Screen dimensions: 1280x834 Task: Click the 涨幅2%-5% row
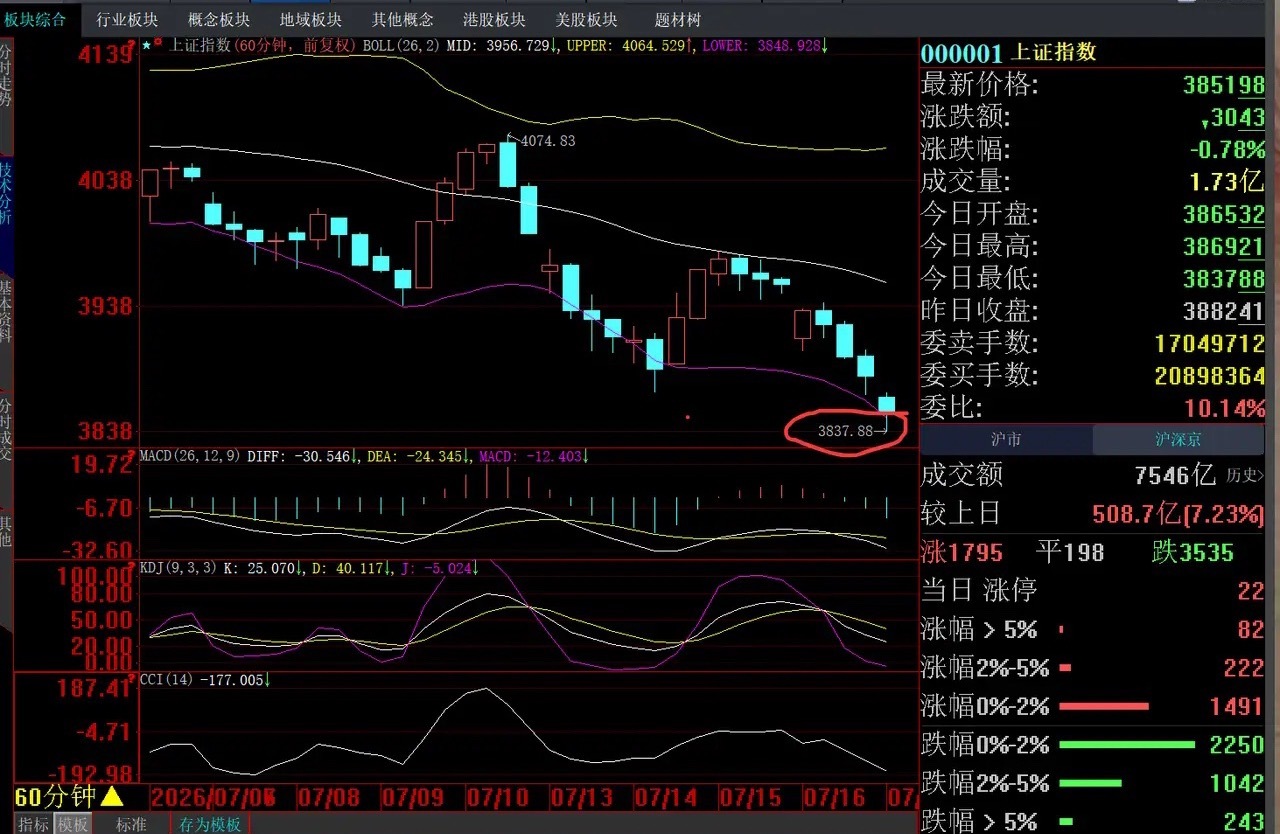(x=1092, y=668)
